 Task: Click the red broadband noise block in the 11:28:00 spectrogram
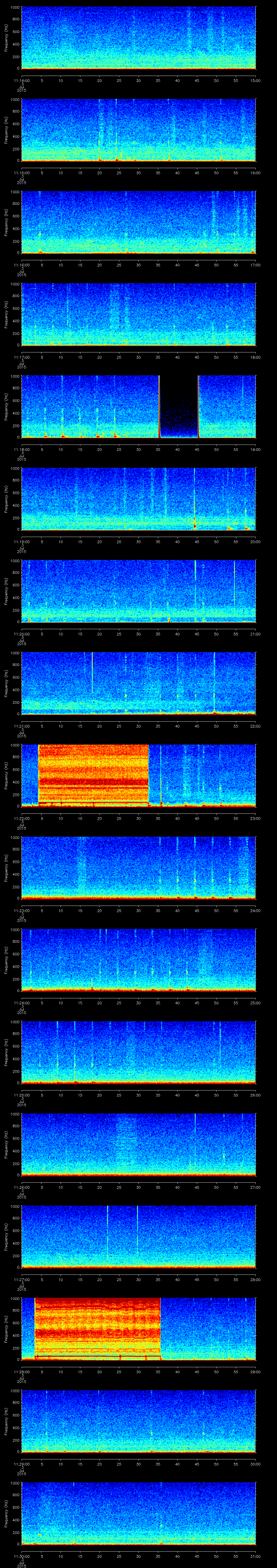(x=97, y=1329)
